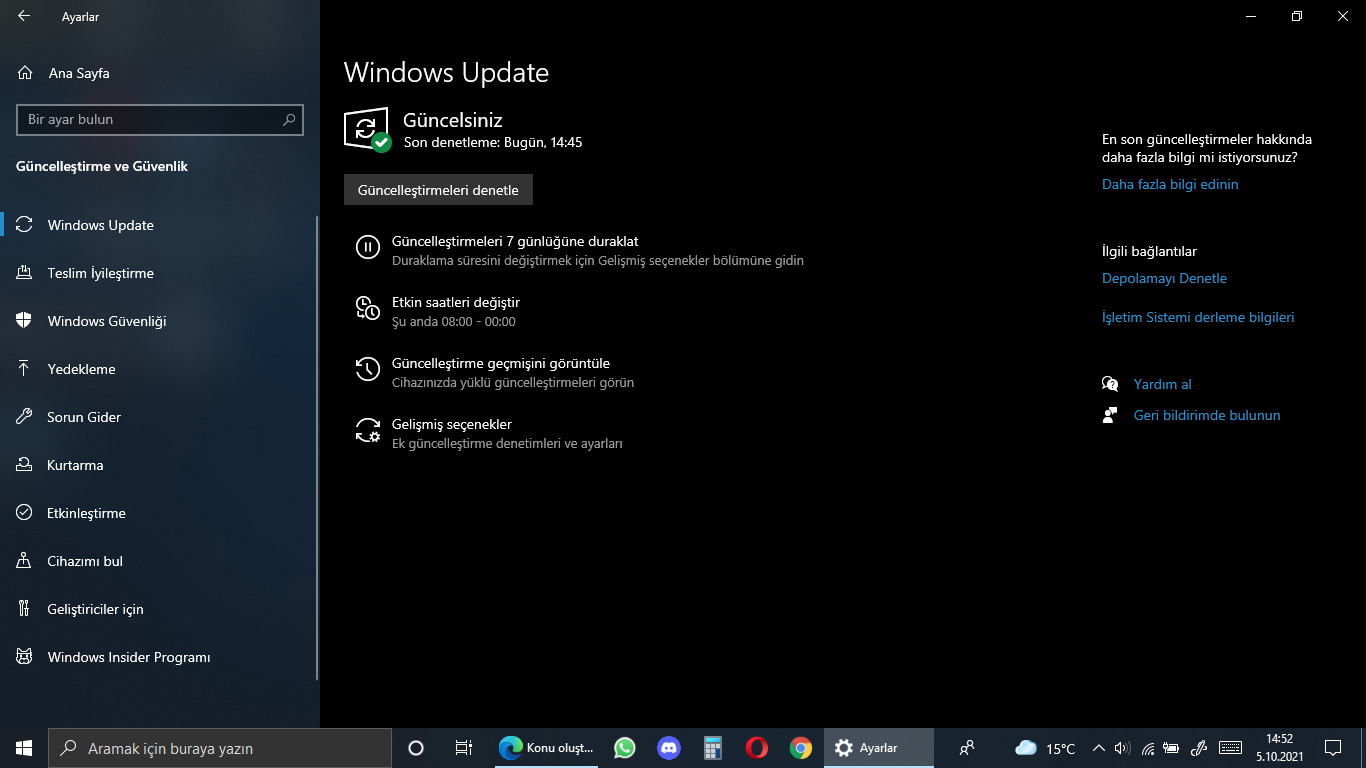The image size is (1366, 768).
Task: Open Cihazımı bul page
Action: [x=160, y=561]
